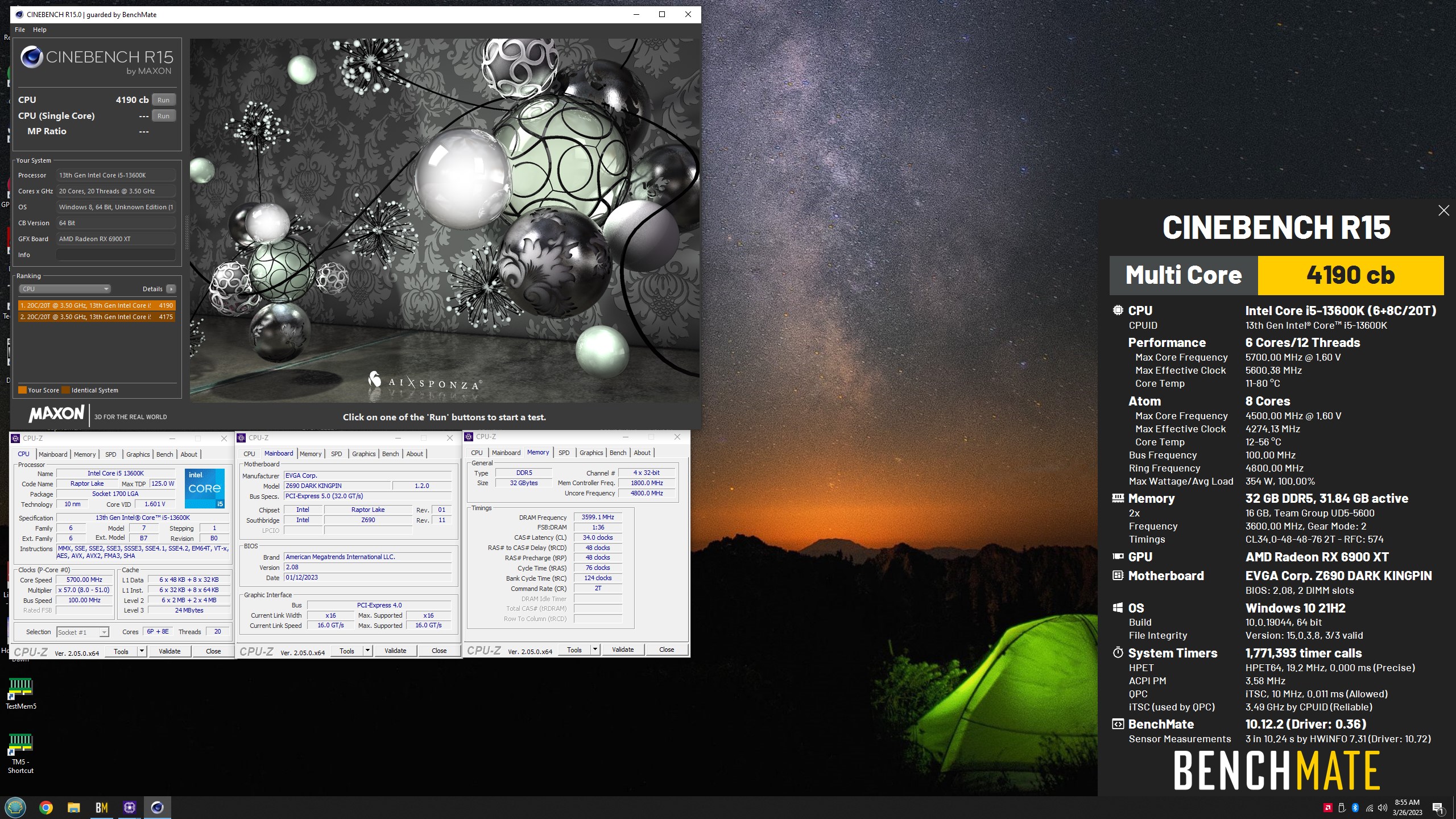Open the TM5 - Shortcut desktop icon
The width and height of the screenshot is (1456, 819).
(x=21, y=754)
